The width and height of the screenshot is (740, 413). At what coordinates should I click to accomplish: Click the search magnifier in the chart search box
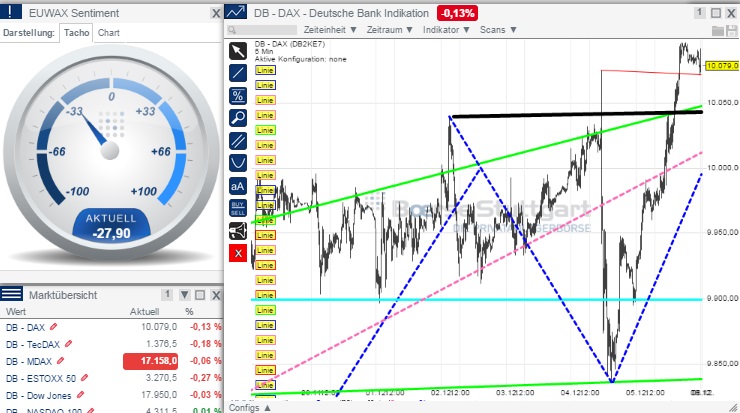(232, 30)
